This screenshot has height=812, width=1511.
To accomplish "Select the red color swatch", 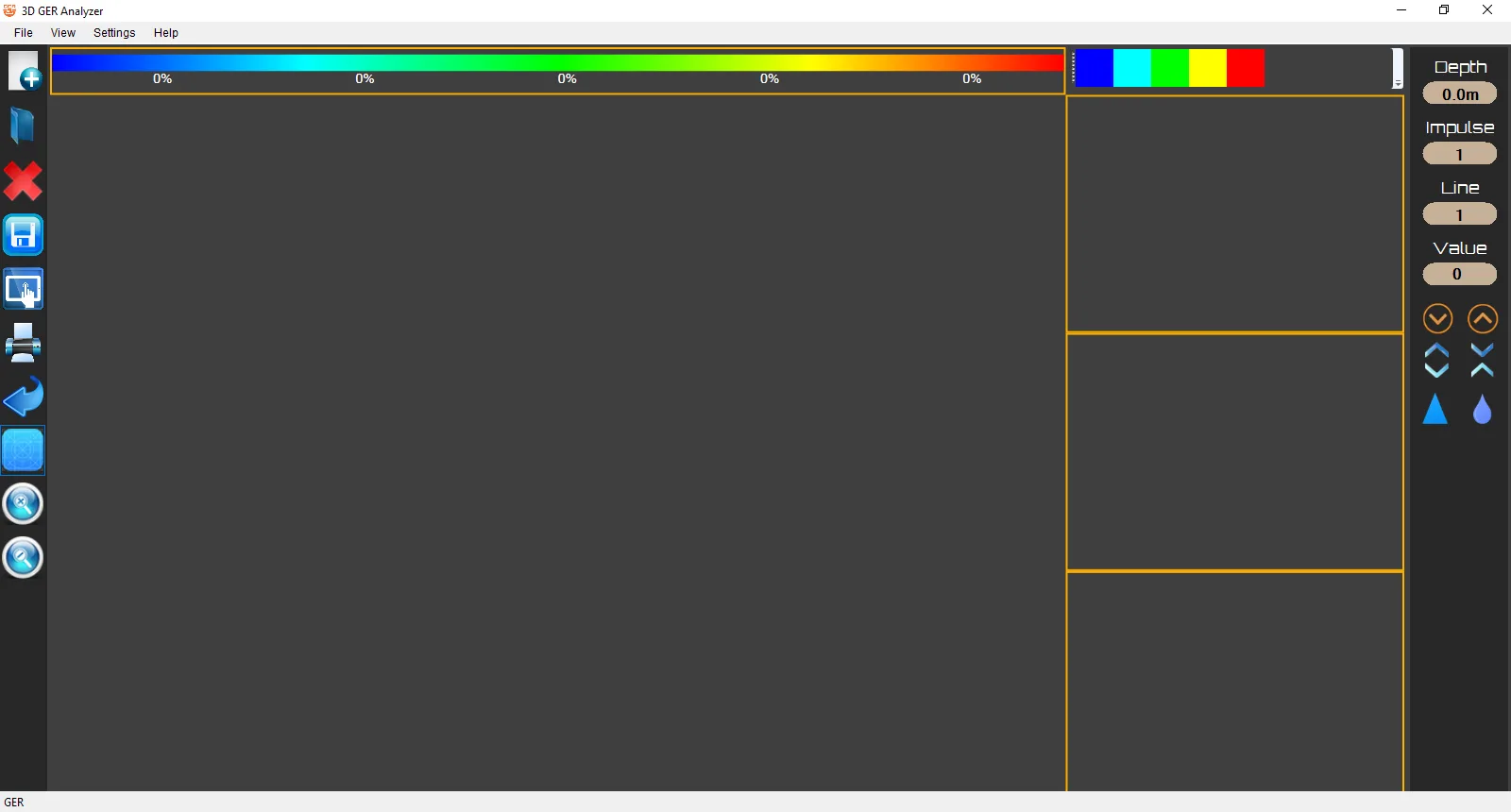I will [1246, 68].
